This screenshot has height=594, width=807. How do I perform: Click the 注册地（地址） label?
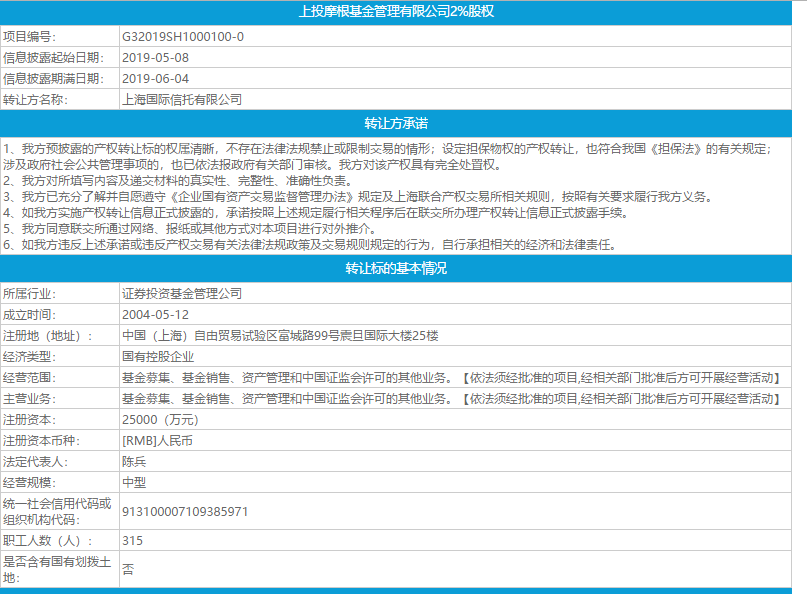(47, 336)
